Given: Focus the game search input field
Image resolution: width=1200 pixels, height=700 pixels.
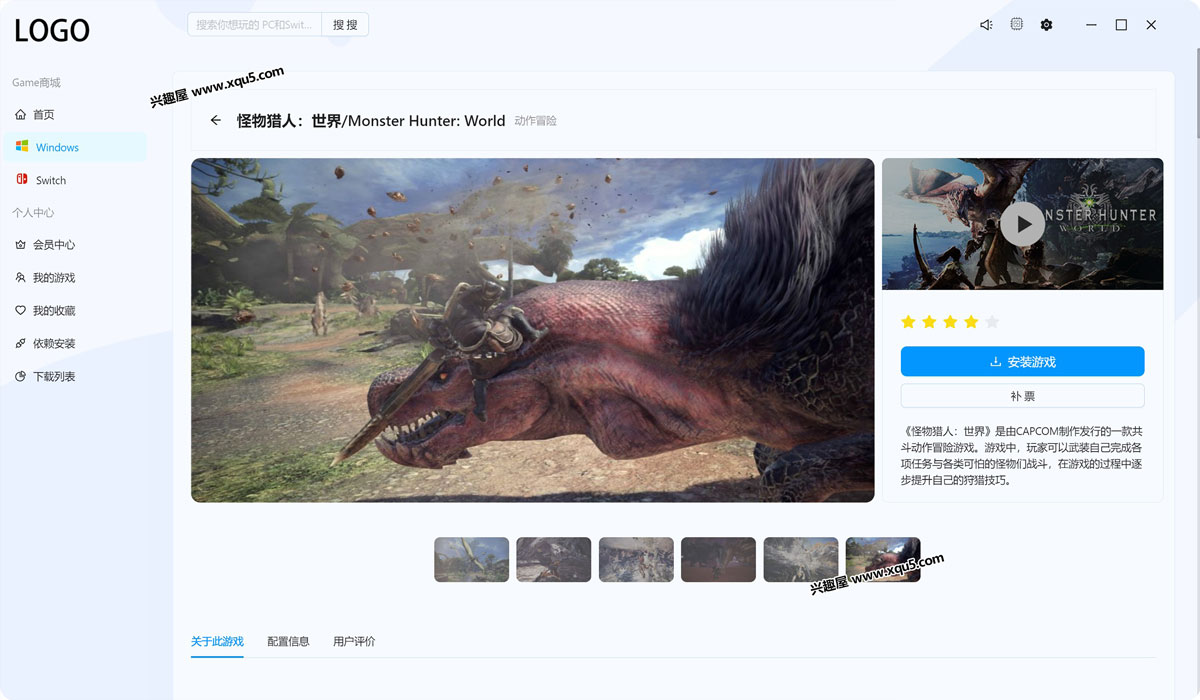Looking at the screenshot, I should (255, 25).
